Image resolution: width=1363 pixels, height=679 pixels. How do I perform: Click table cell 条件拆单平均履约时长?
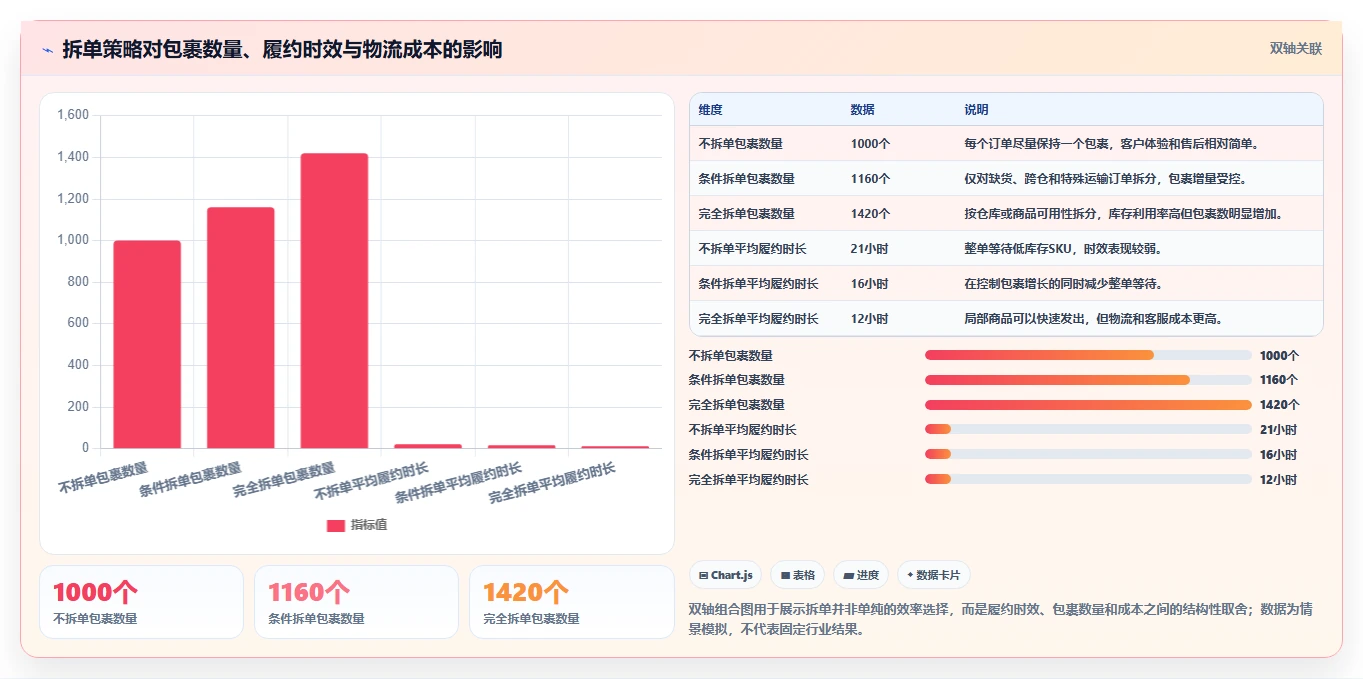click(x=758, y=283)
